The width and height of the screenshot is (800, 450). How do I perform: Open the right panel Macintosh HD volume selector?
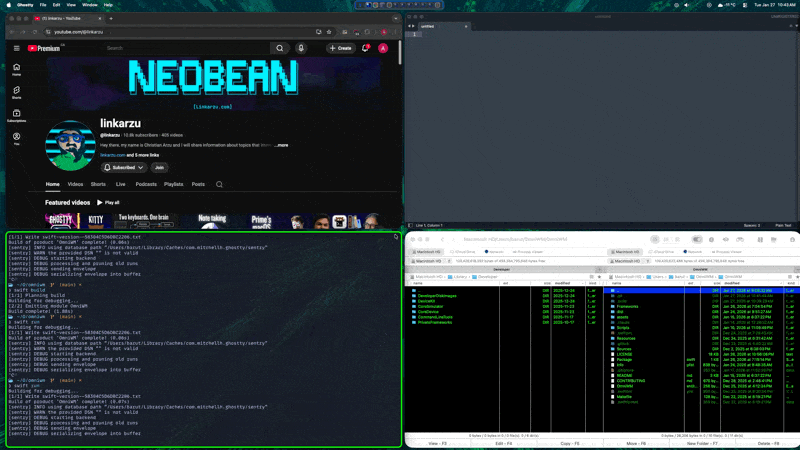coord(630,261)
